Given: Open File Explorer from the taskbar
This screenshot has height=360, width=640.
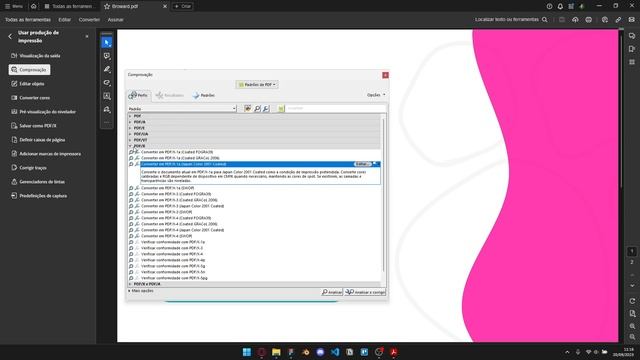Looking at the screenshot, I should 276,352.
